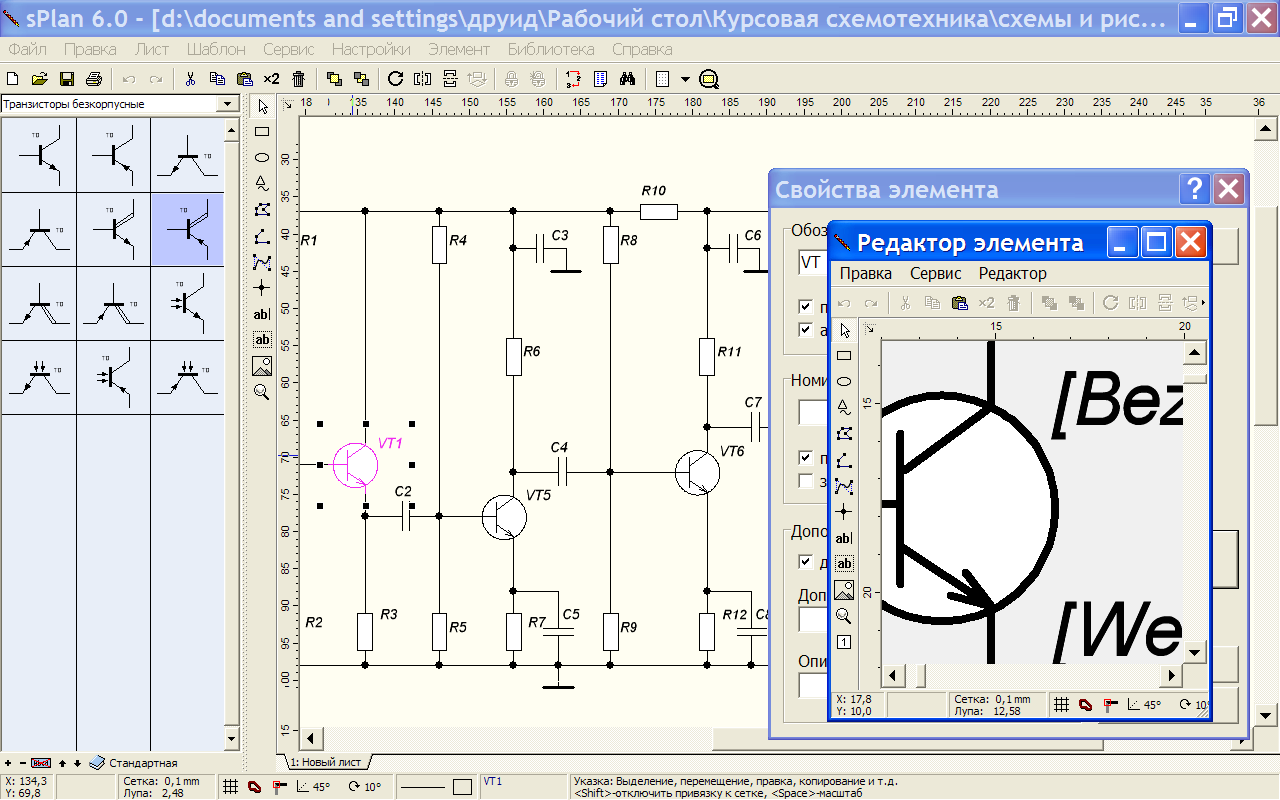Click the minus button below the library panel

[22, 763]
